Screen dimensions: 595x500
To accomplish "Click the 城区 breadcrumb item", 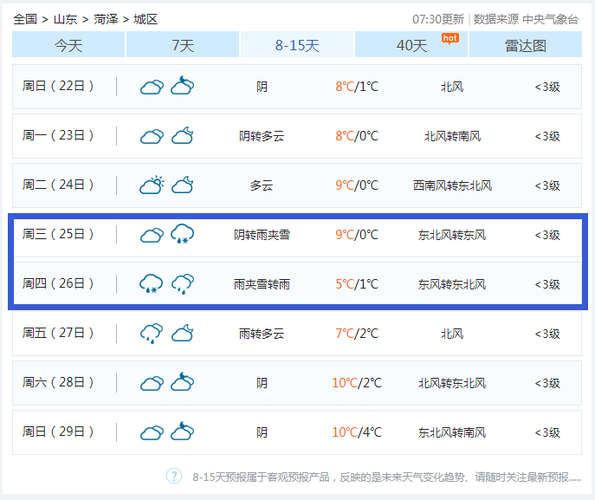I will (145, 19).
